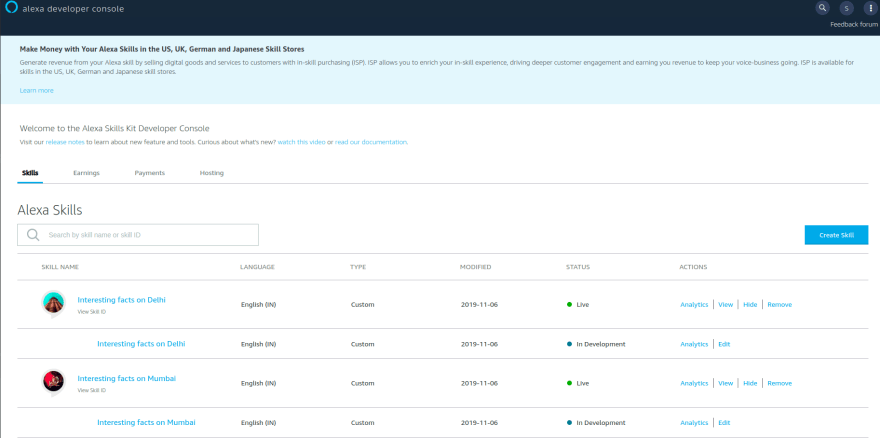View Skill ID for the Delhi skill
The height and width of the screenshot is (438, 880).
(91, 312)
